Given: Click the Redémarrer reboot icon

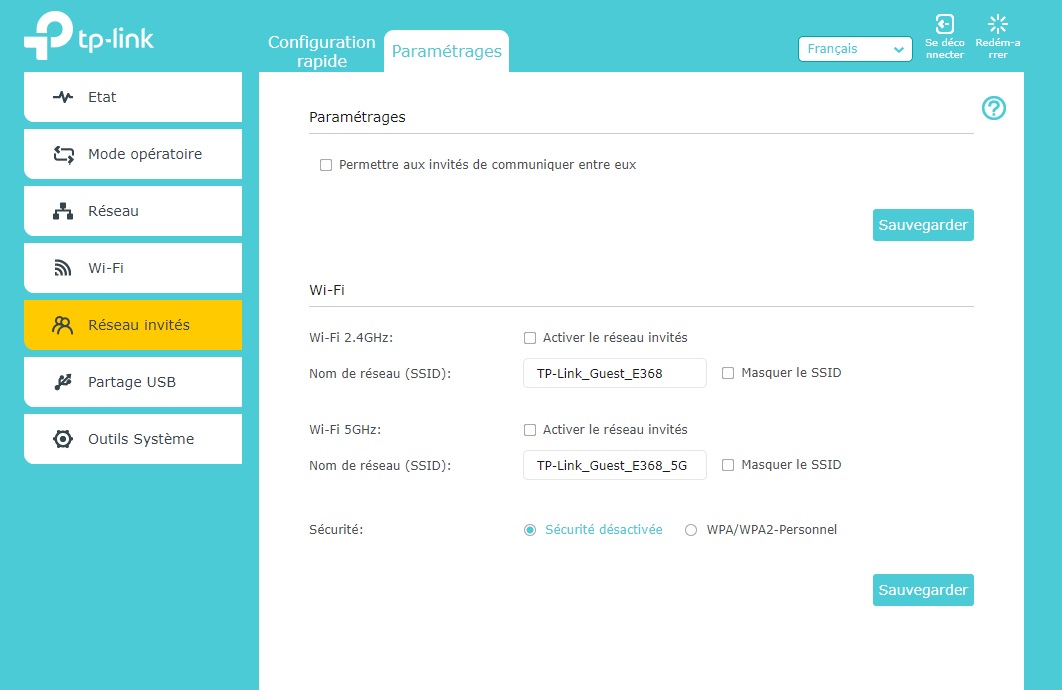Looking at the screenshot, I should point(997,25).
